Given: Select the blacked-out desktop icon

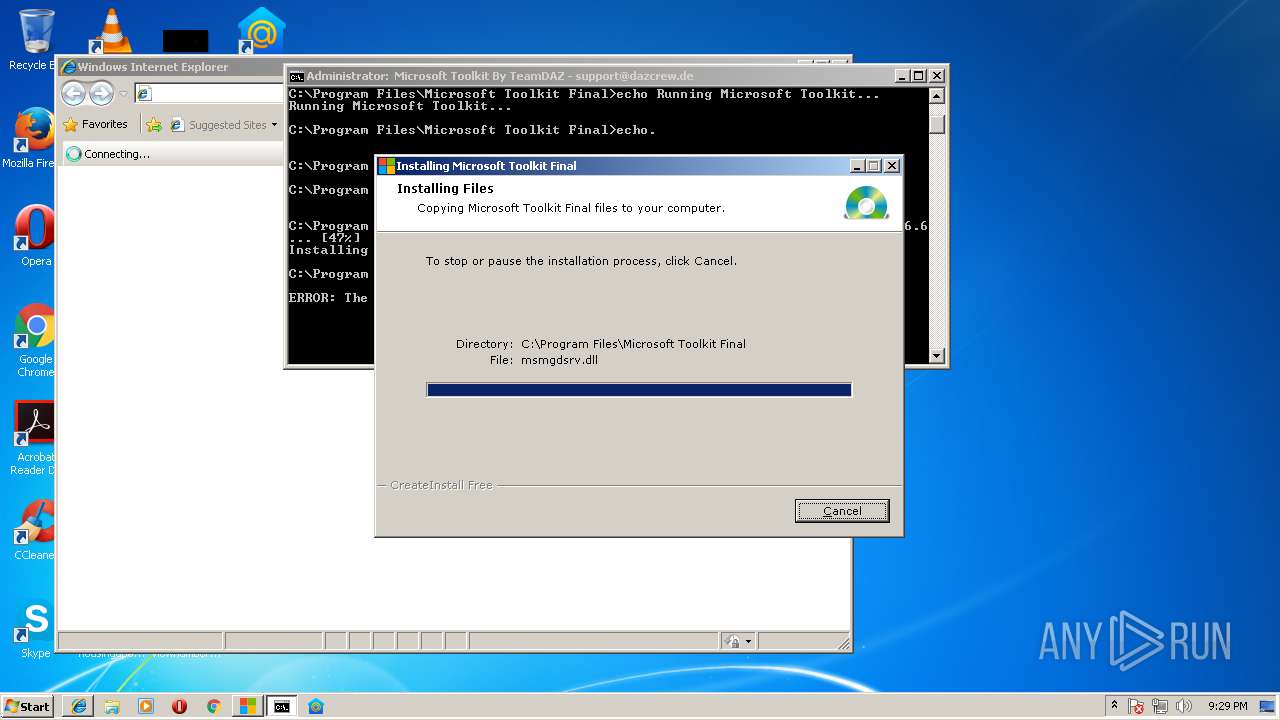Looking at the screenshot, I should click(186, 41).
